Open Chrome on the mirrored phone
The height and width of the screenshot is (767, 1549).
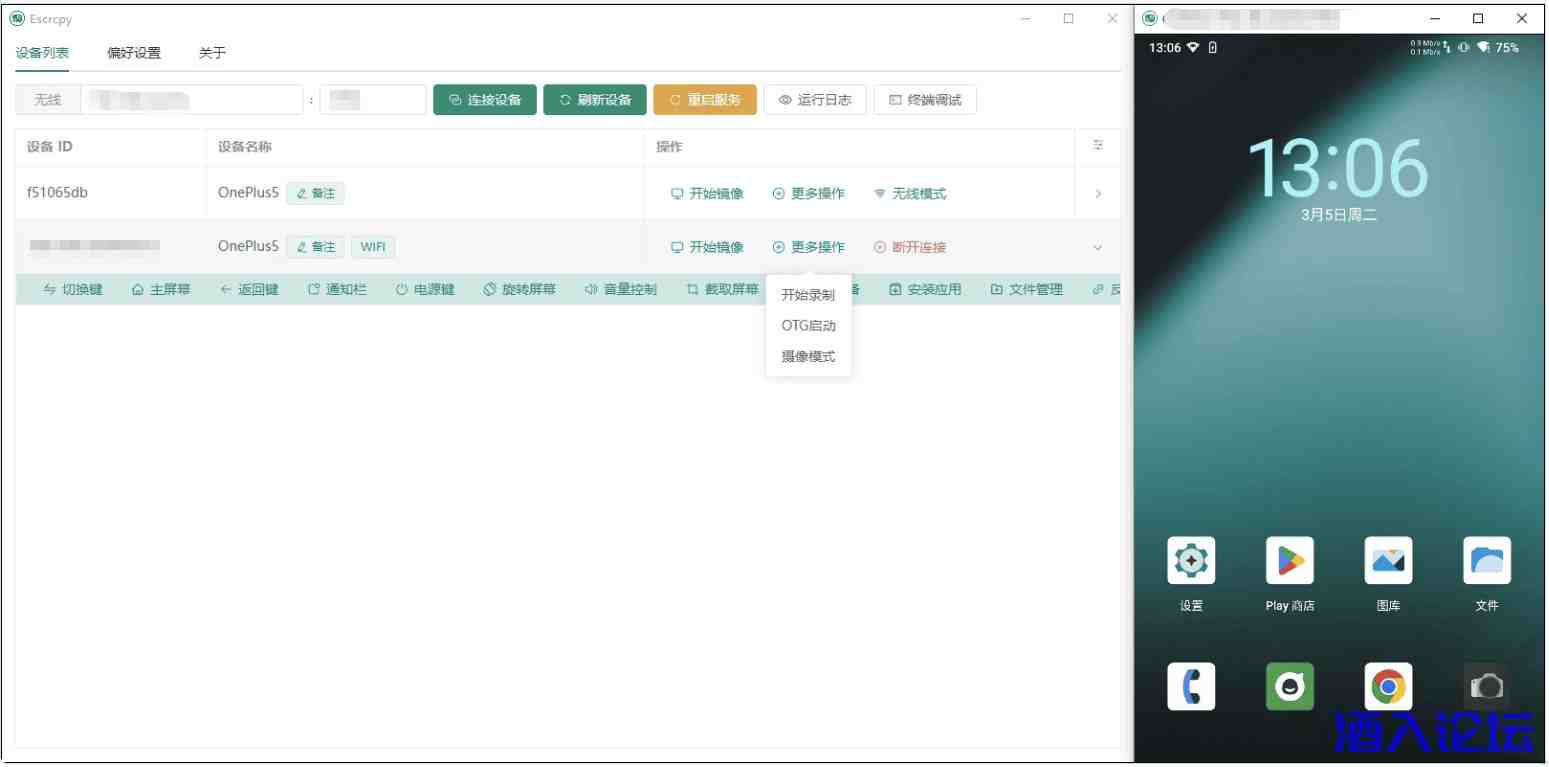1388,686
